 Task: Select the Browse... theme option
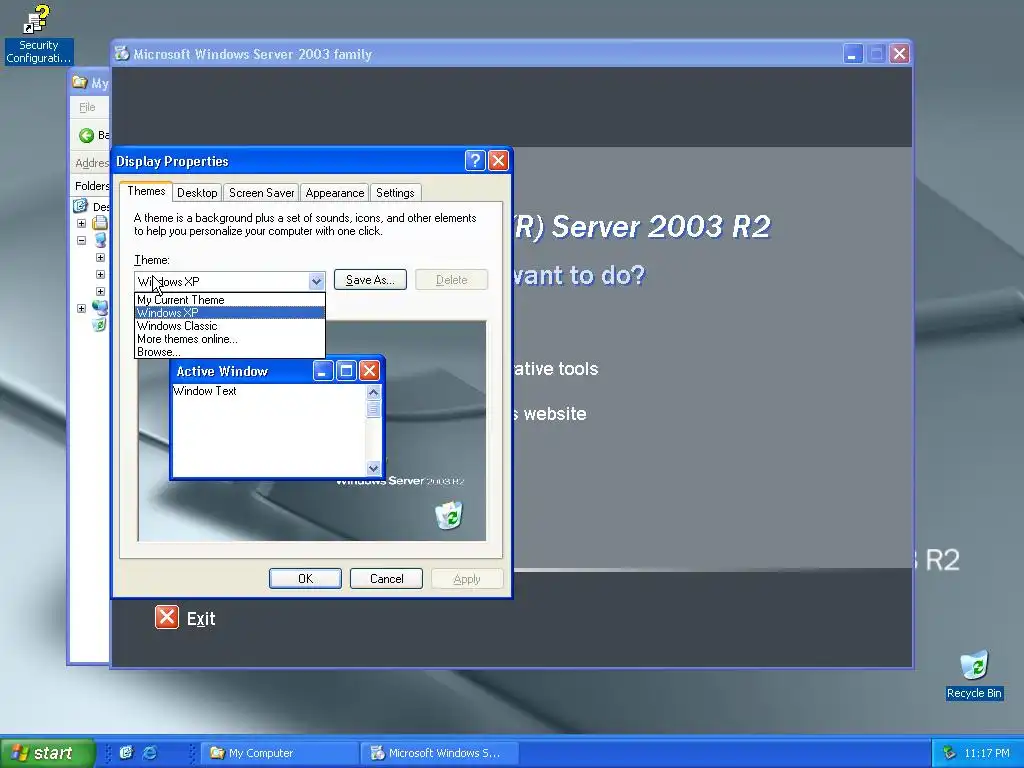click(230, 352)
